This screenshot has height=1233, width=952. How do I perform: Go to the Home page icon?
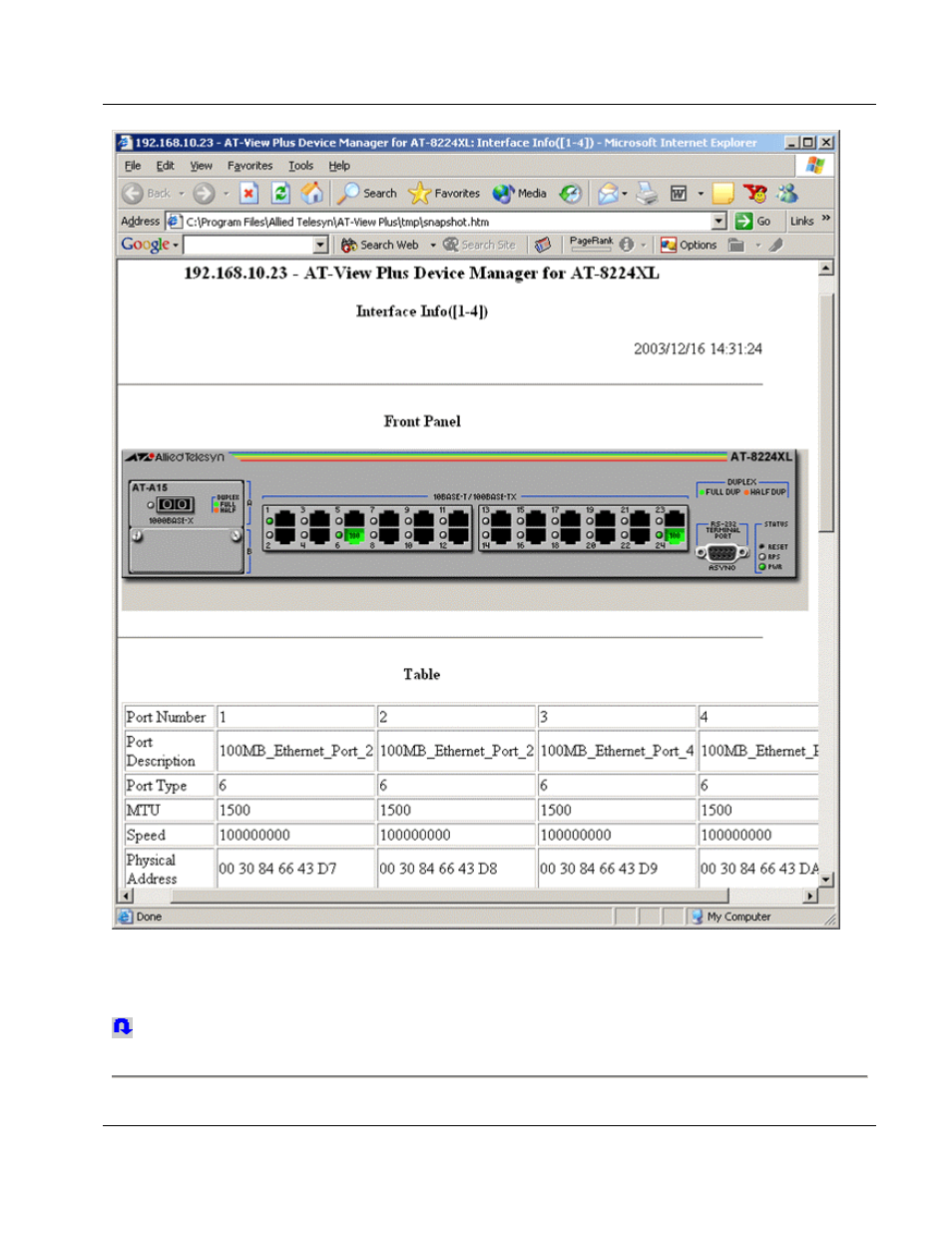click(x=312, y=193)
